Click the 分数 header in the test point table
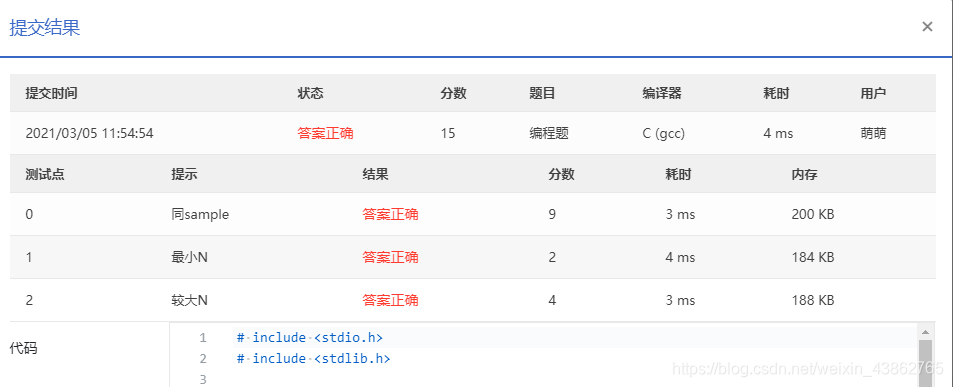 click(x=561, y=174)
